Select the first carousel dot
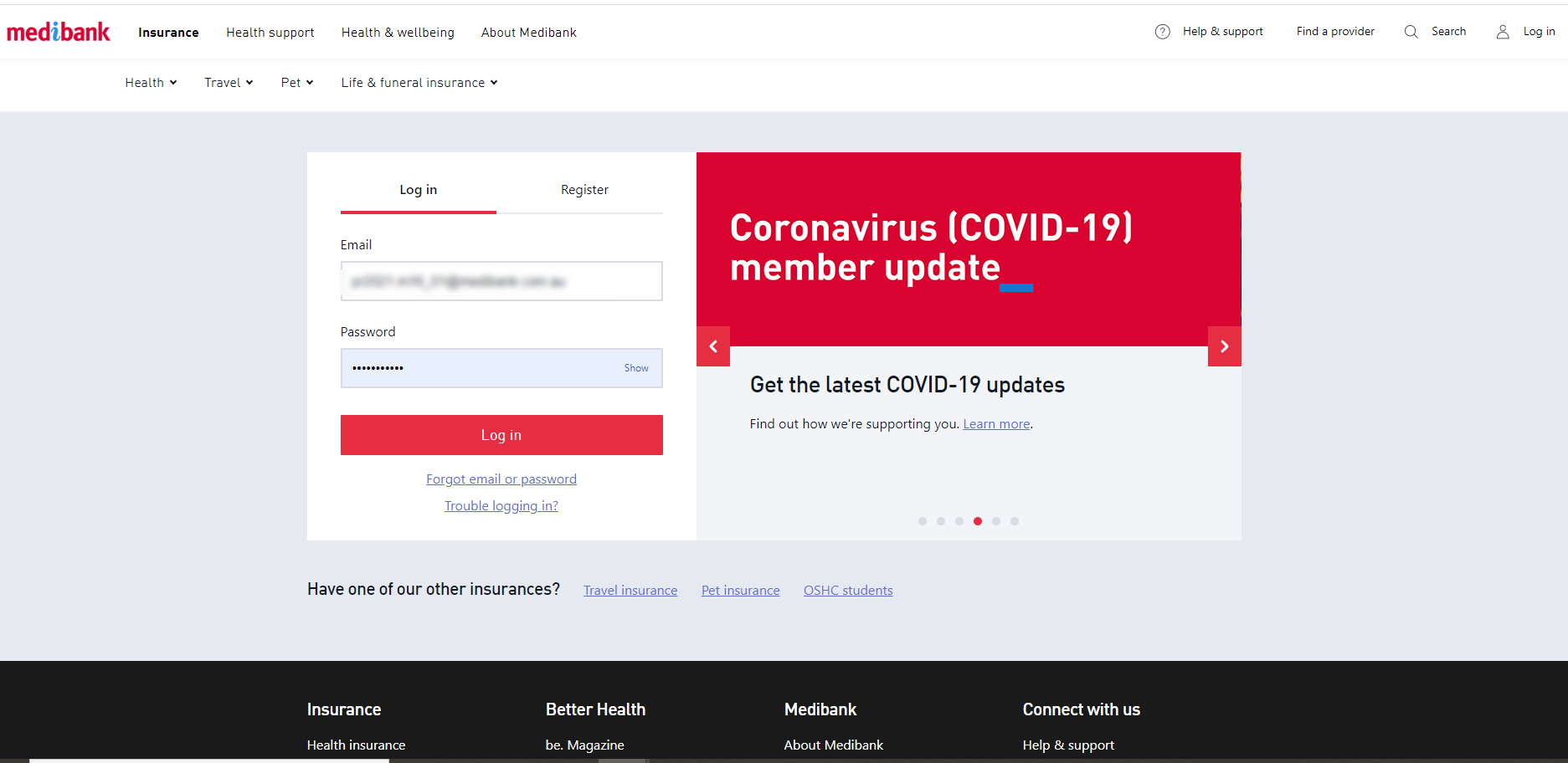Viewport: 1568px width, 763px height. 922,520
